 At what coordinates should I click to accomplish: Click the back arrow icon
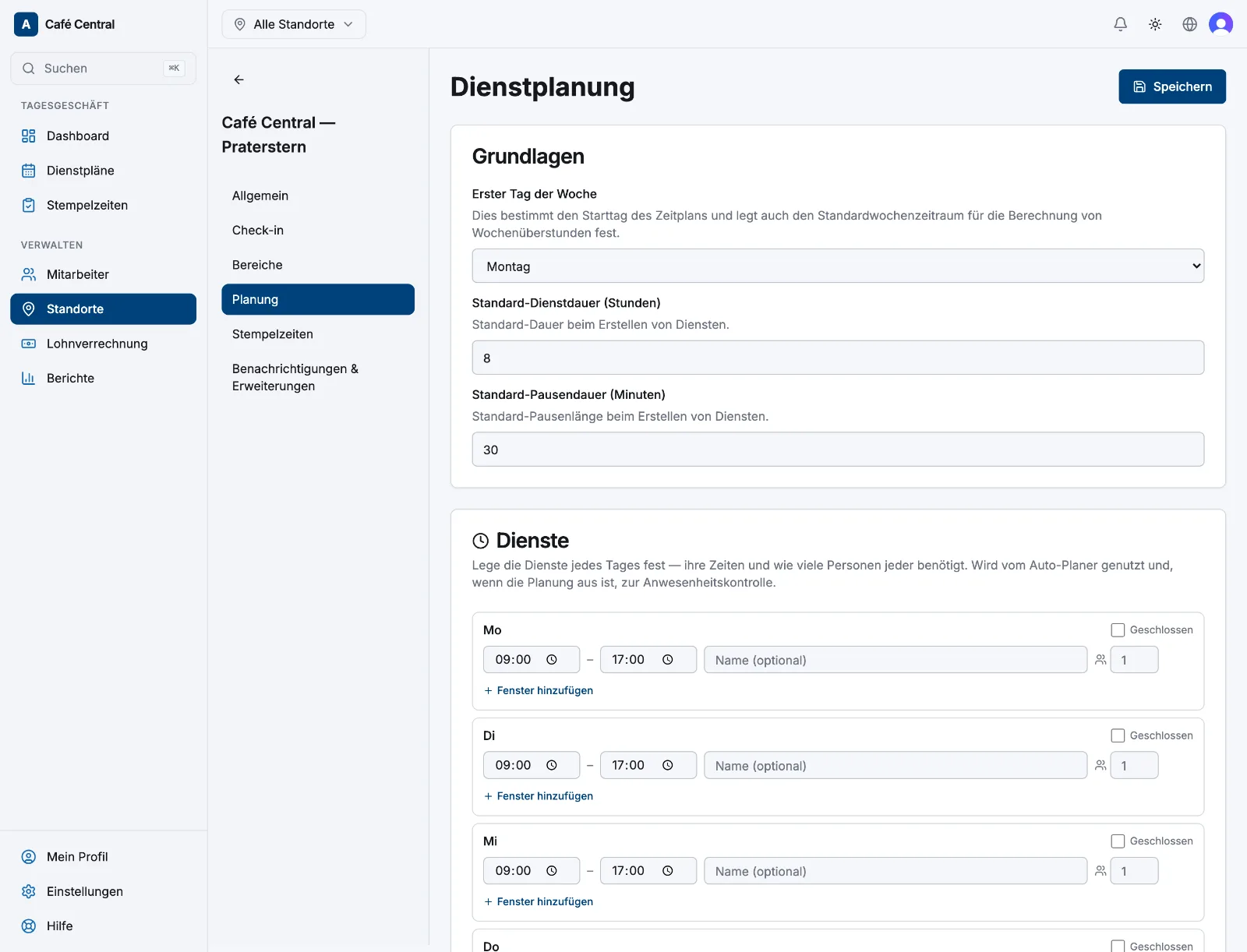pyautogui.click(x=239, y=79)
